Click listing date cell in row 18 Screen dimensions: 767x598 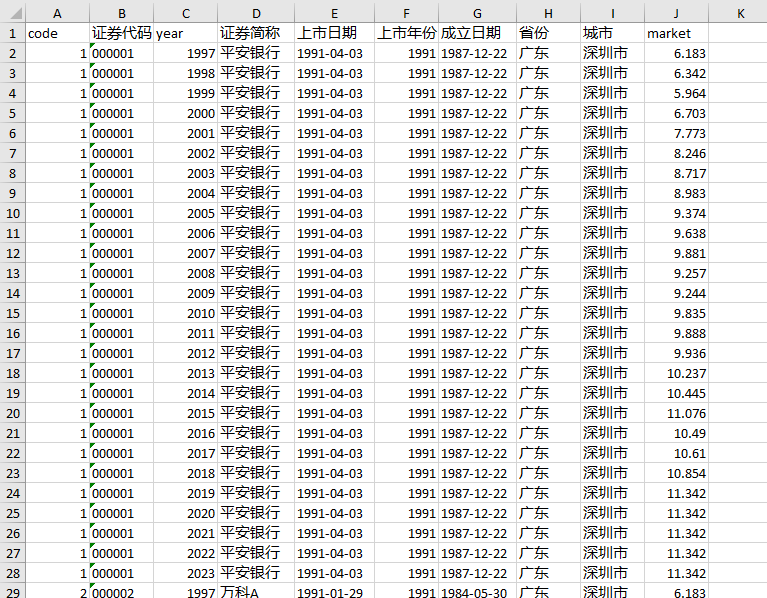click(334, 373)
